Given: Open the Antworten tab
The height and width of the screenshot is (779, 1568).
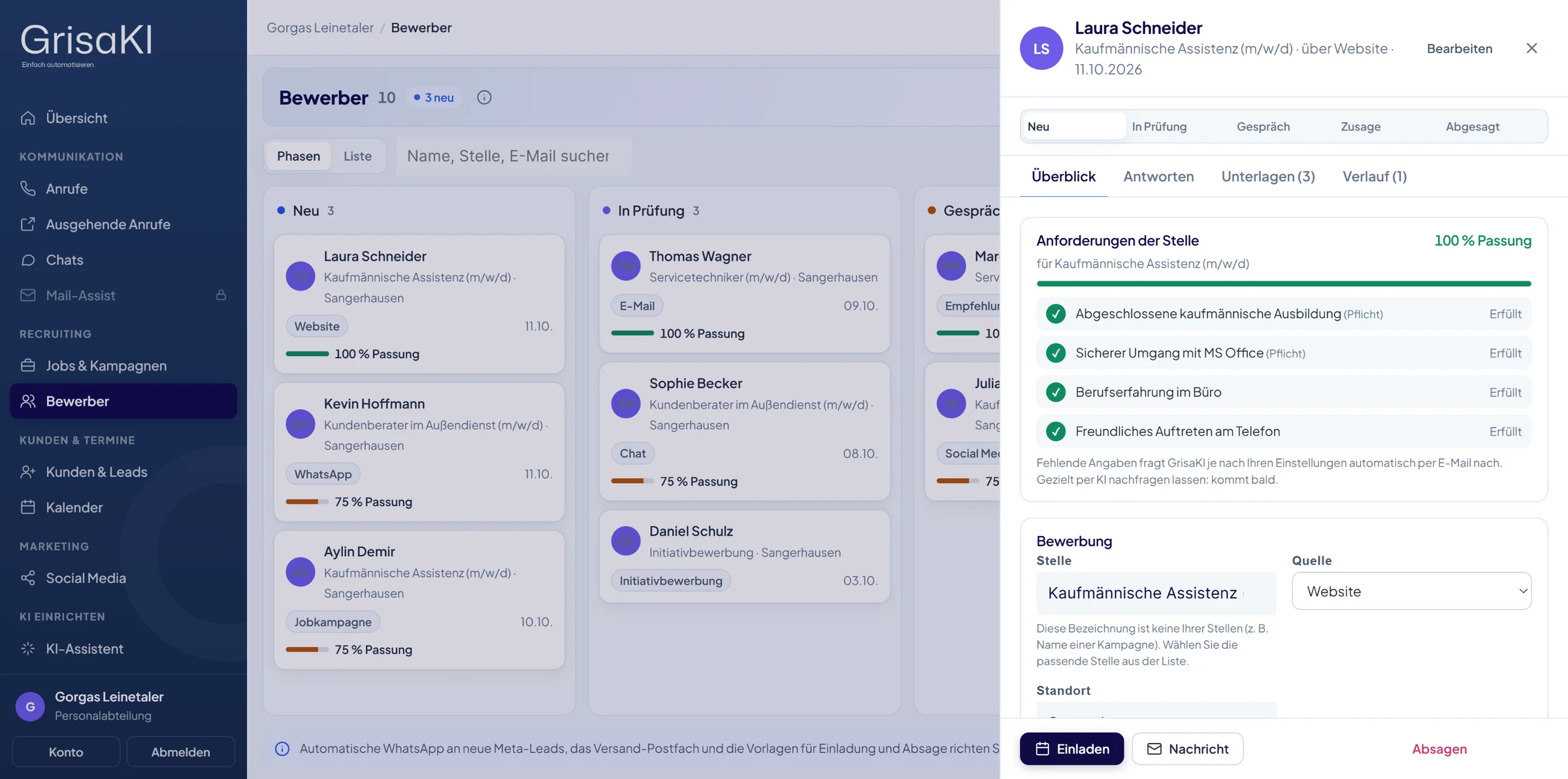Looking at the screenshot, I should (1158, 176).
